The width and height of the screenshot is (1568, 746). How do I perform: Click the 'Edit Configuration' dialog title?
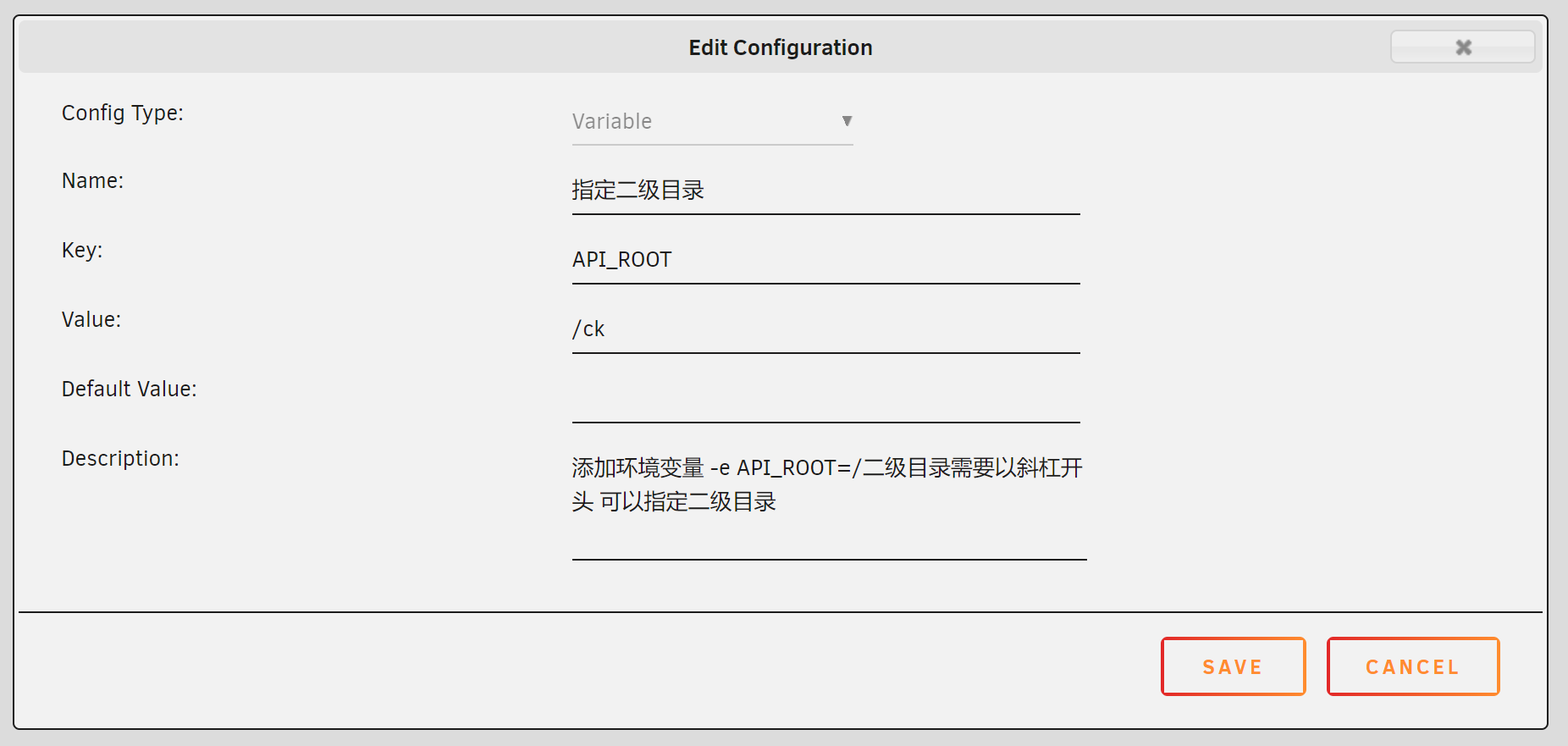[x=780, y=47]
